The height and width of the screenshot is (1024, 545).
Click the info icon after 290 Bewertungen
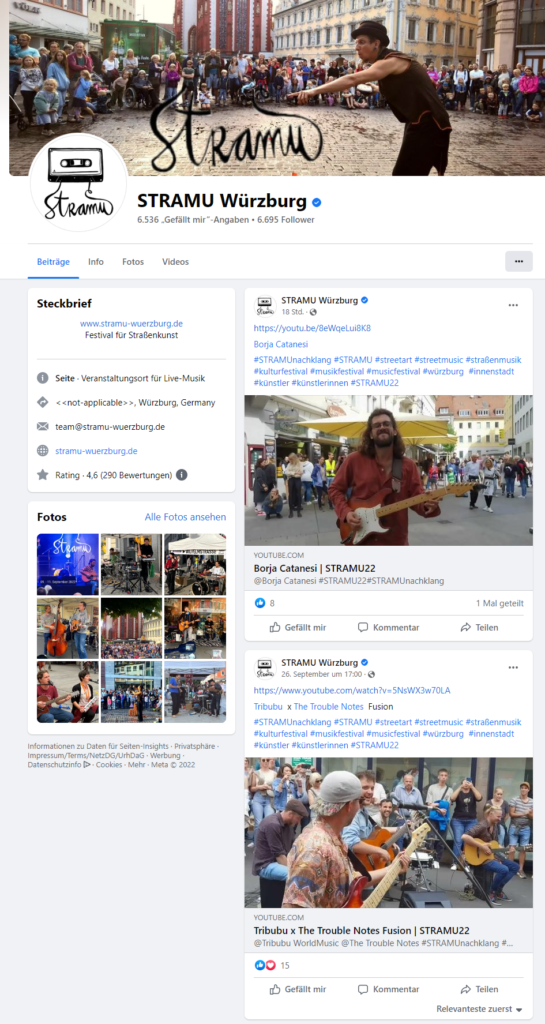[x=181, y=475]
